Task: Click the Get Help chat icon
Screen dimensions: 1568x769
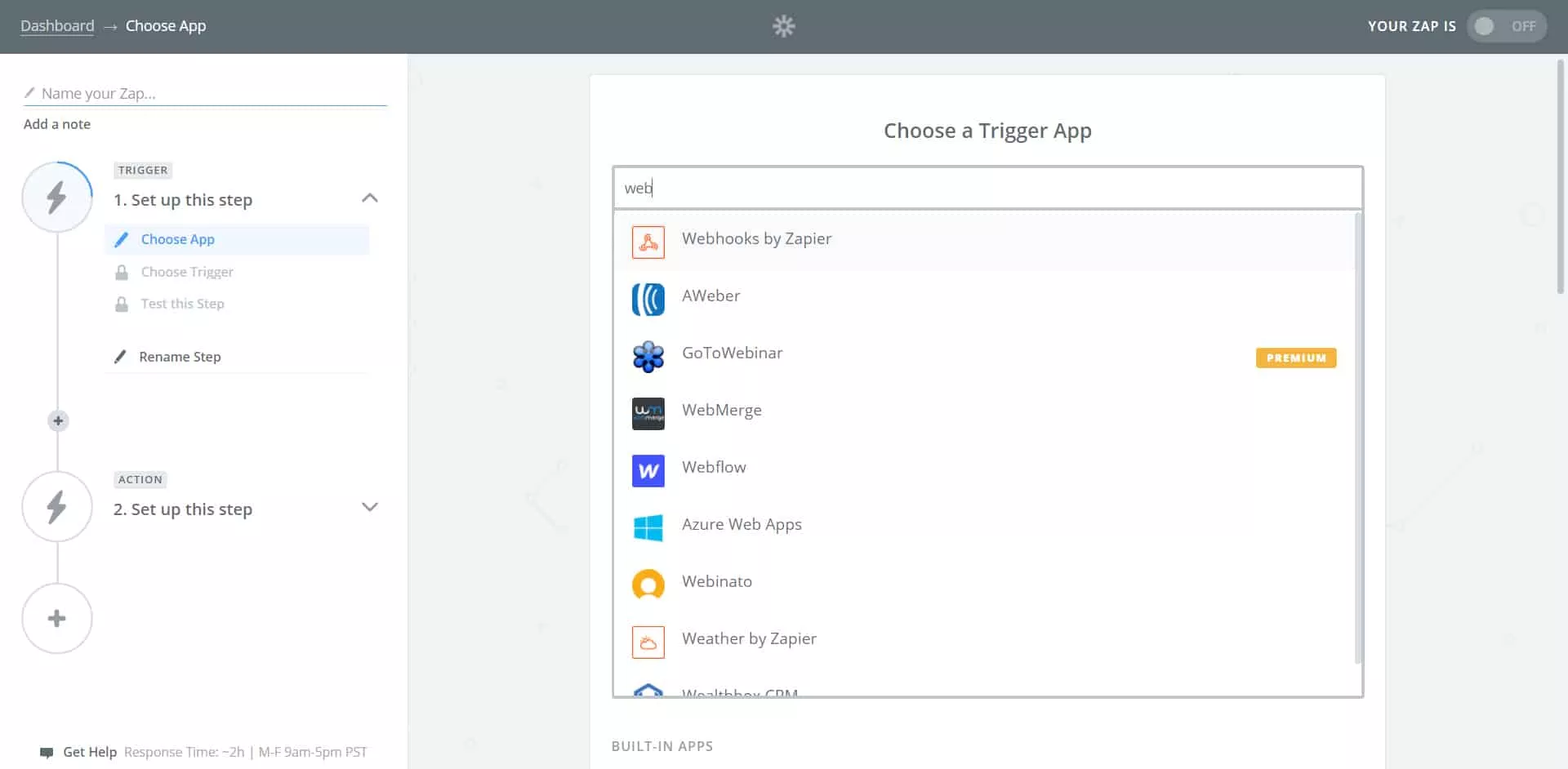Action: click(47, 753)
